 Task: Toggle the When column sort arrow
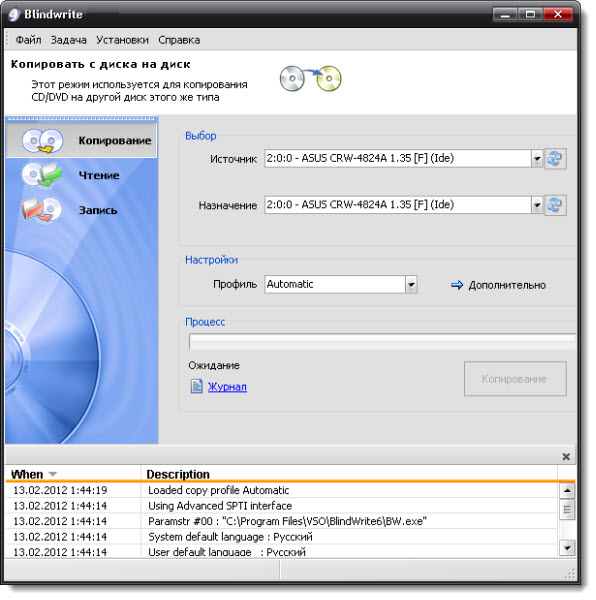pyautogui.click(x=53, y=474)
